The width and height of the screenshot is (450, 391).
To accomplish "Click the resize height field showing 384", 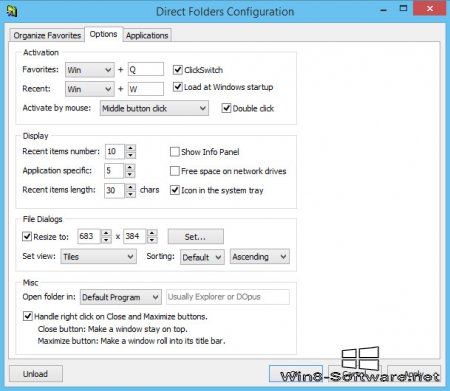I will coord(134,236).
